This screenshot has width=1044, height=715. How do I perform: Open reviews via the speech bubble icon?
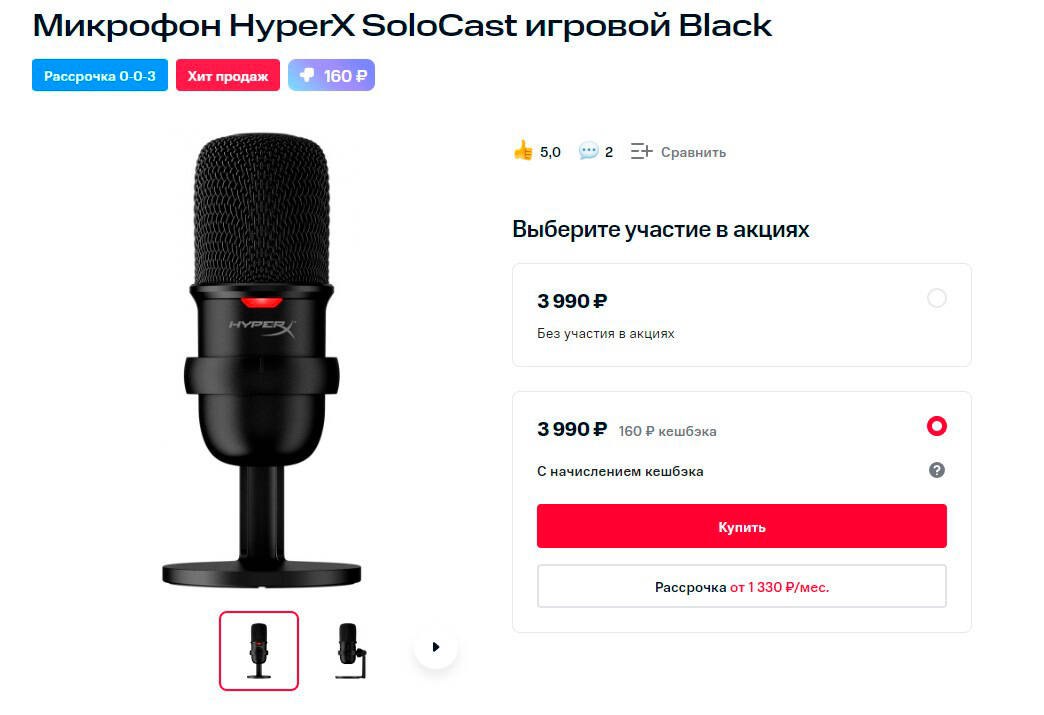point(588,152)
